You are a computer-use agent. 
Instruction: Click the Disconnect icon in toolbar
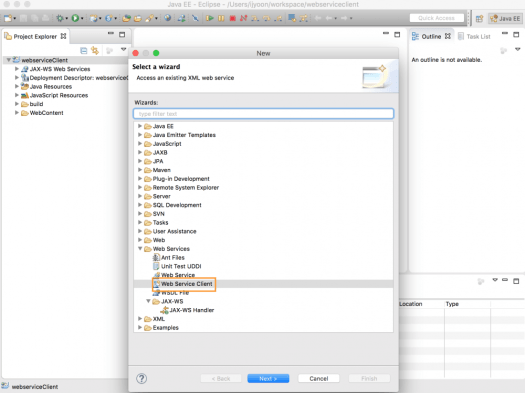tap(243, 18)
